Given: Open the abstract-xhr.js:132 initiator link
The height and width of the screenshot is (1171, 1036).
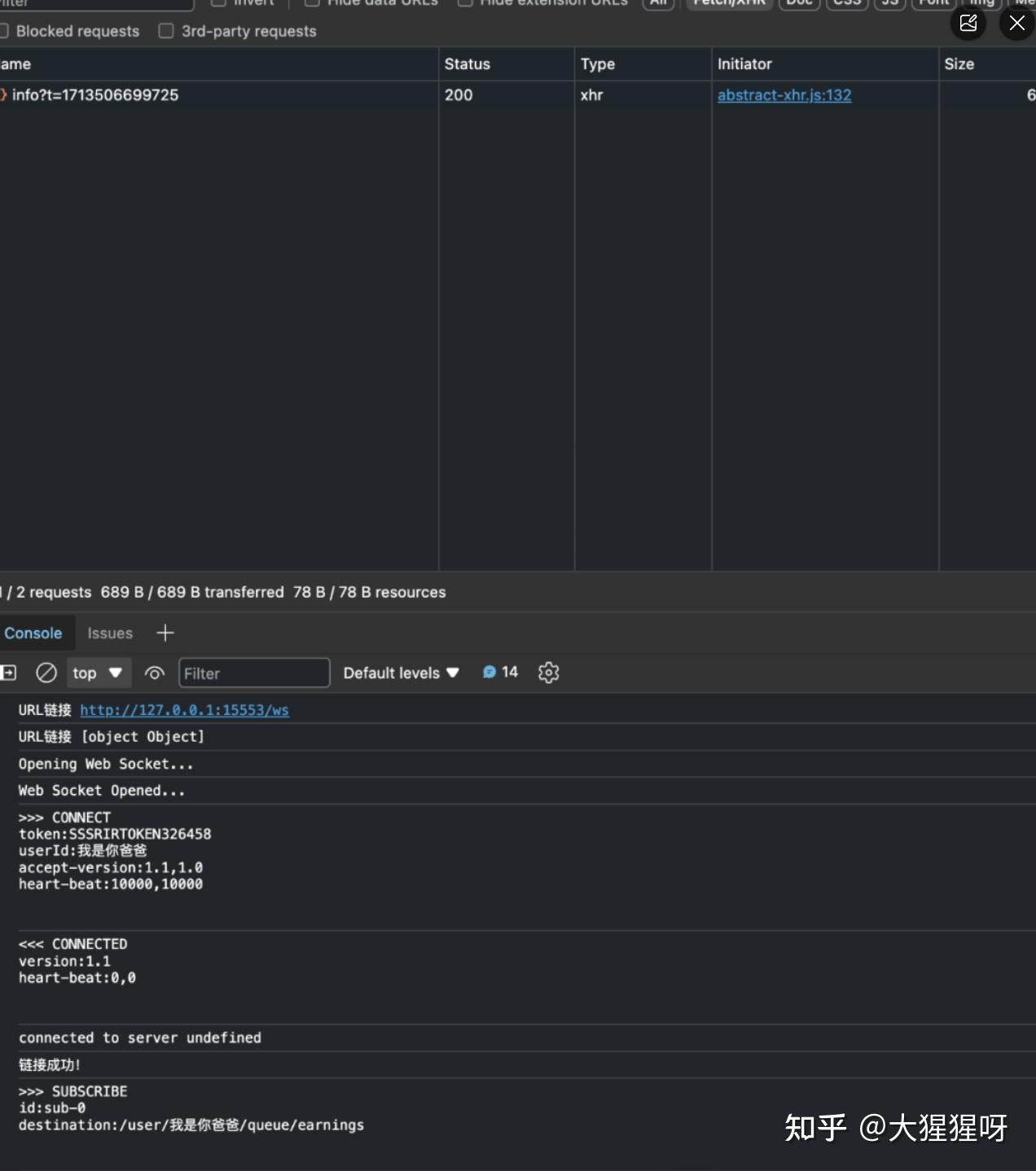Looking at the screenshot, I should pyautogui.click(x=784, y=95).
